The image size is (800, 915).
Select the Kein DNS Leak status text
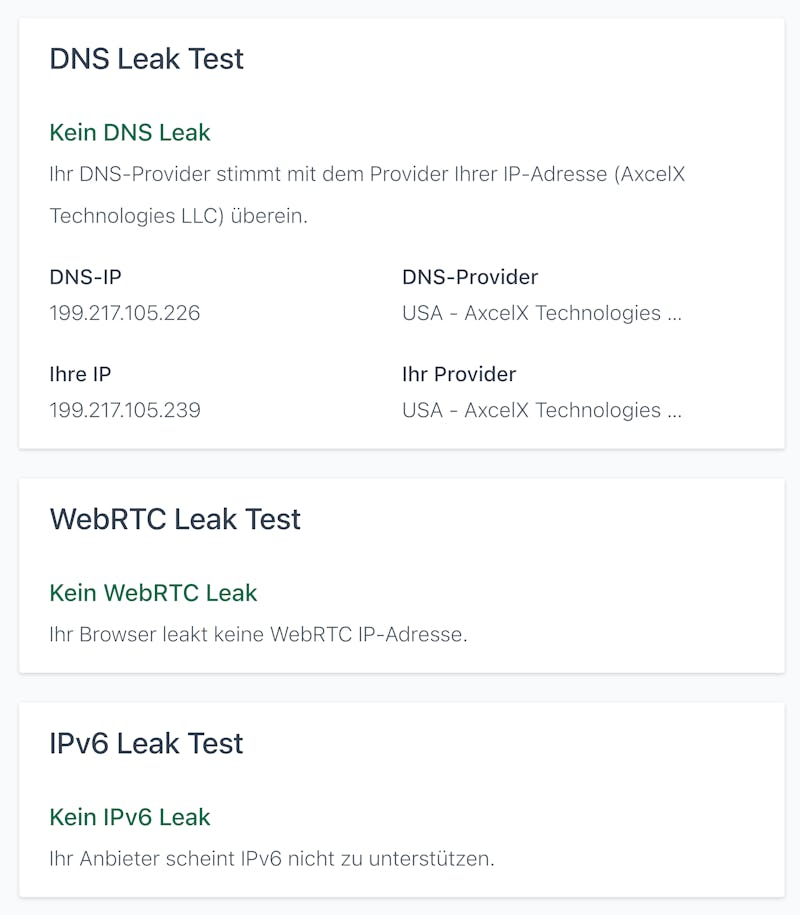[130, 132]
